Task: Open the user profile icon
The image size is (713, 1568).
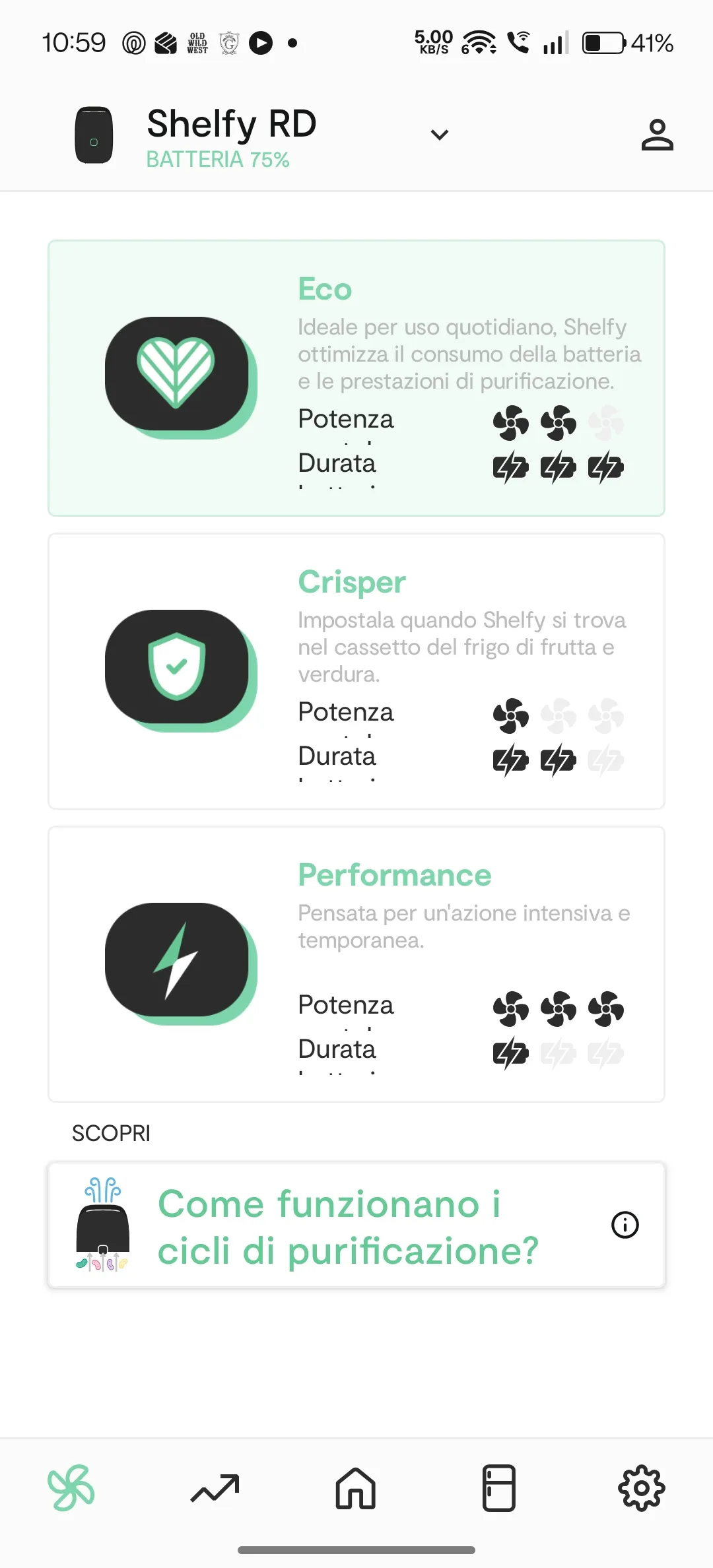Action: pyautogui.click(x=657, y=135)
